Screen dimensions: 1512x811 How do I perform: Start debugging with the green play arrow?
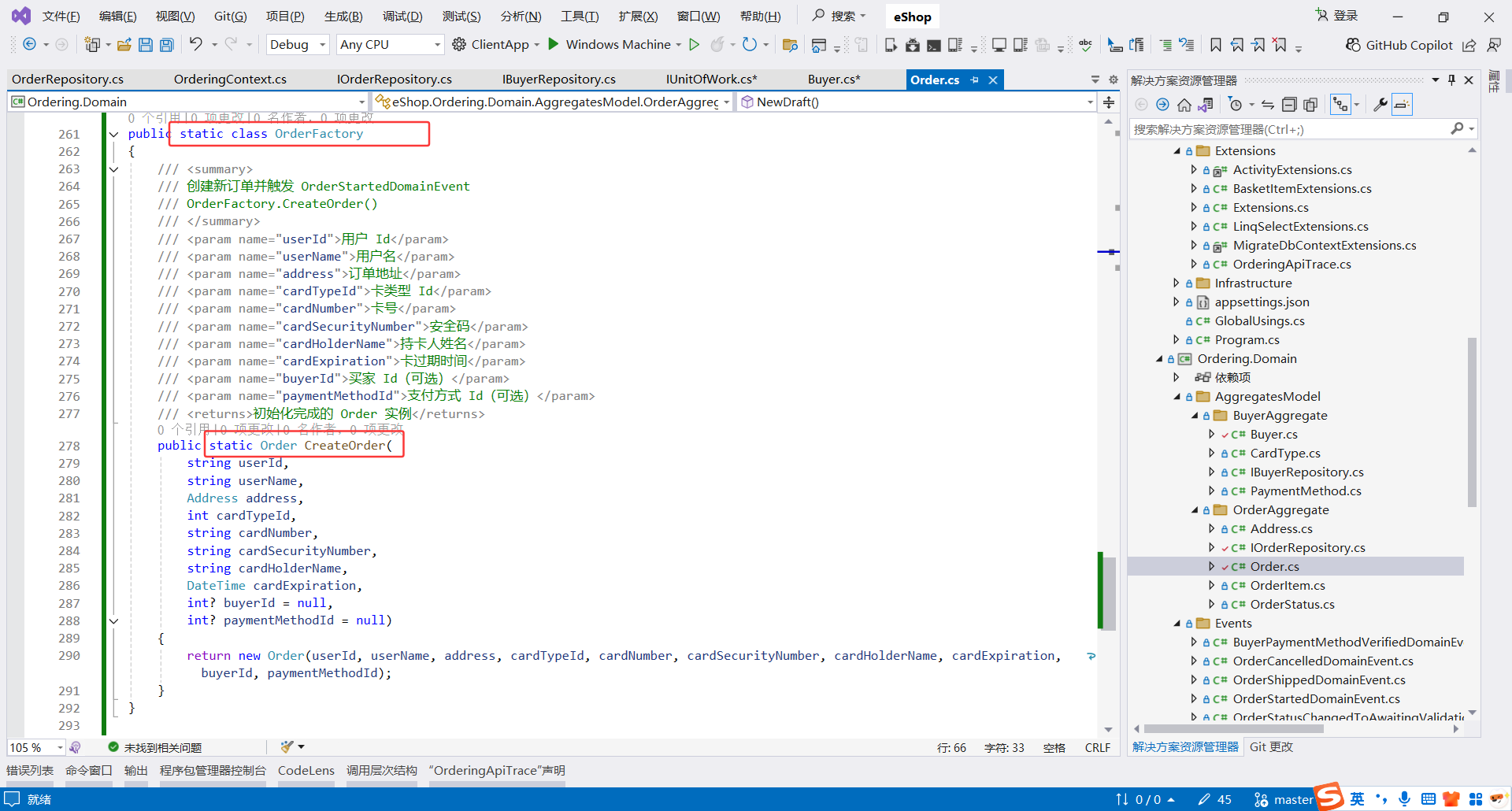554,44
